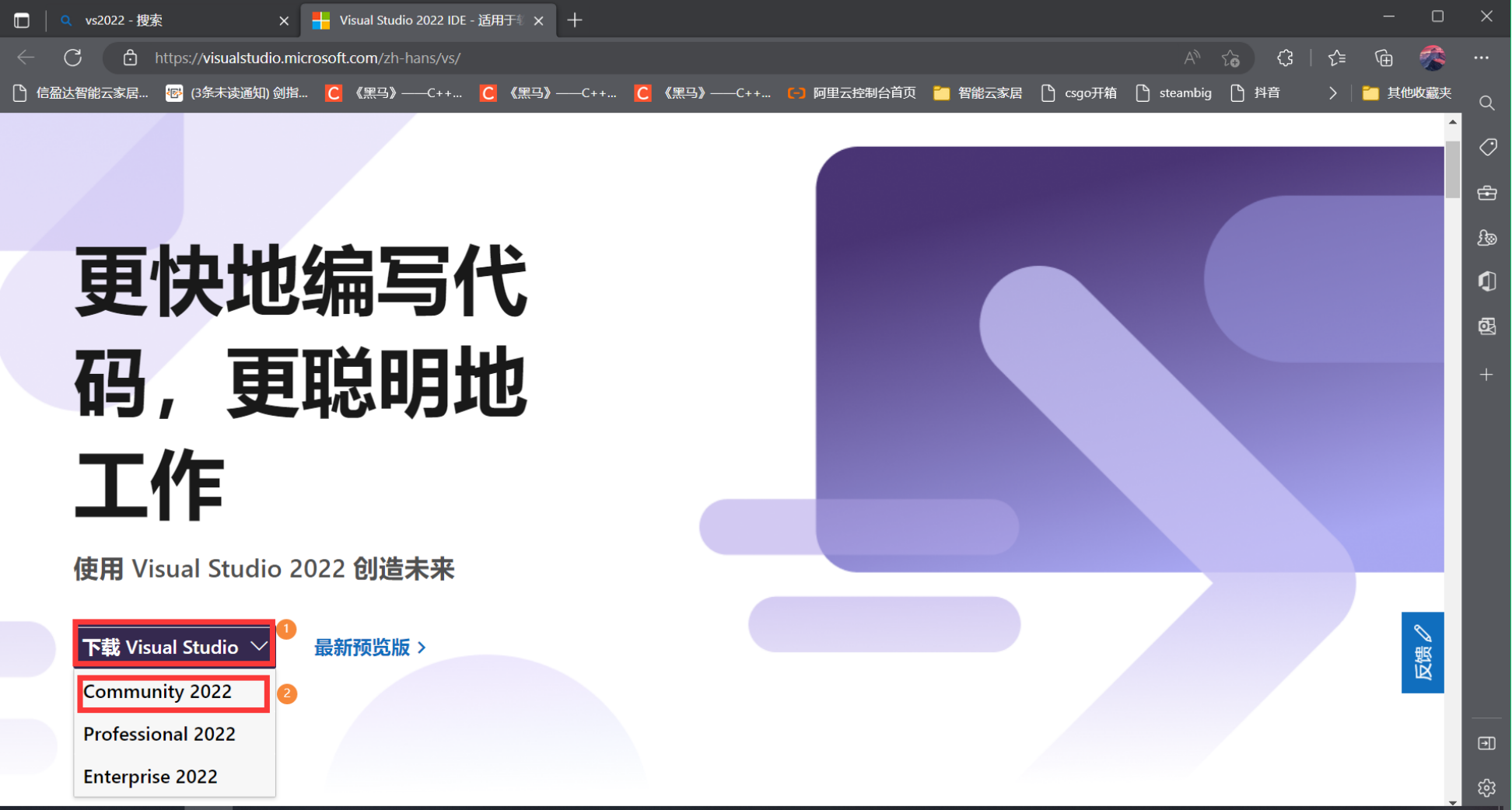Open the sidebar Microsoft 365 icon
This screenshot has height=810, width=1512.
1487,281
